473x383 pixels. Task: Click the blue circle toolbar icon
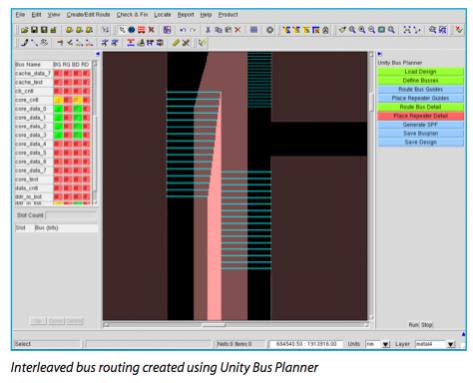[132, 30]
